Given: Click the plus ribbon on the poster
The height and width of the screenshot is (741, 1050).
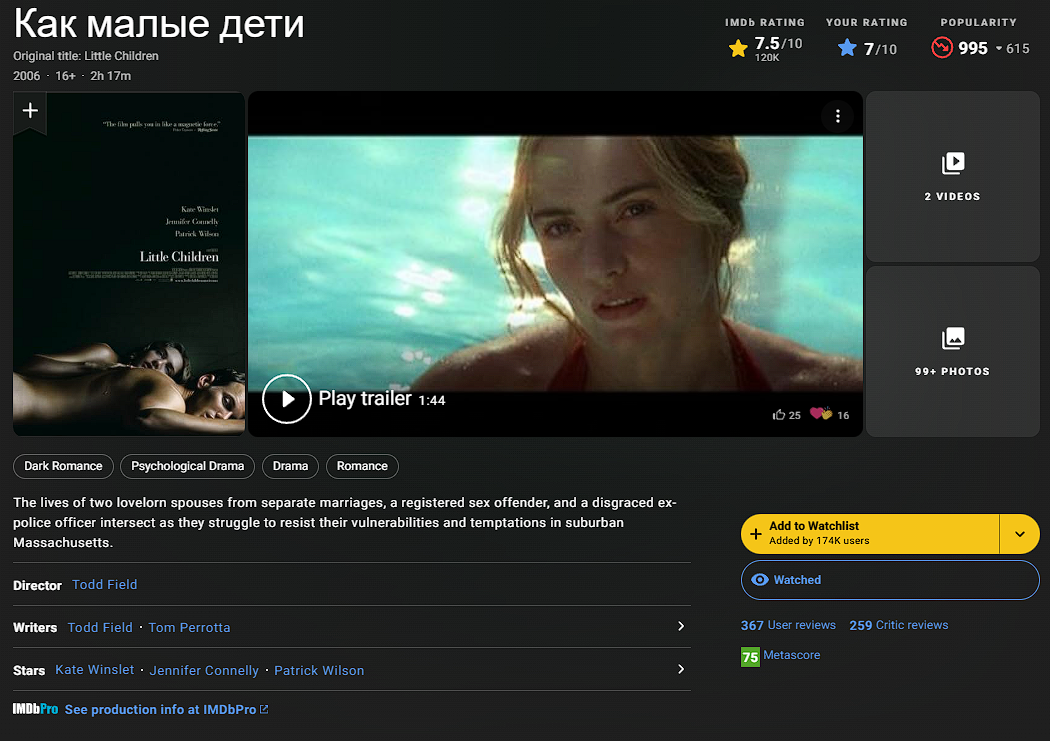Looking at the screenshot, I should 30,111.
